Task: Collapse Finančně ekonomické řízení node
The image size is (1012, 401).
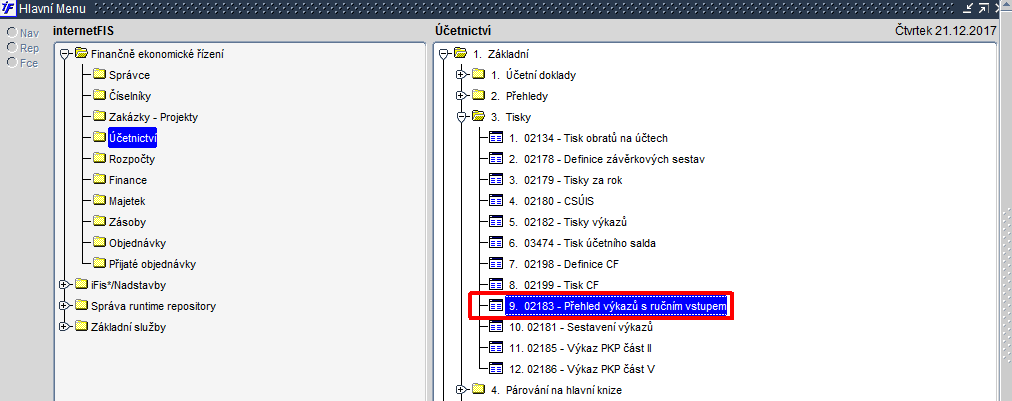Action: pyautogui.click(x=64, y=54)
